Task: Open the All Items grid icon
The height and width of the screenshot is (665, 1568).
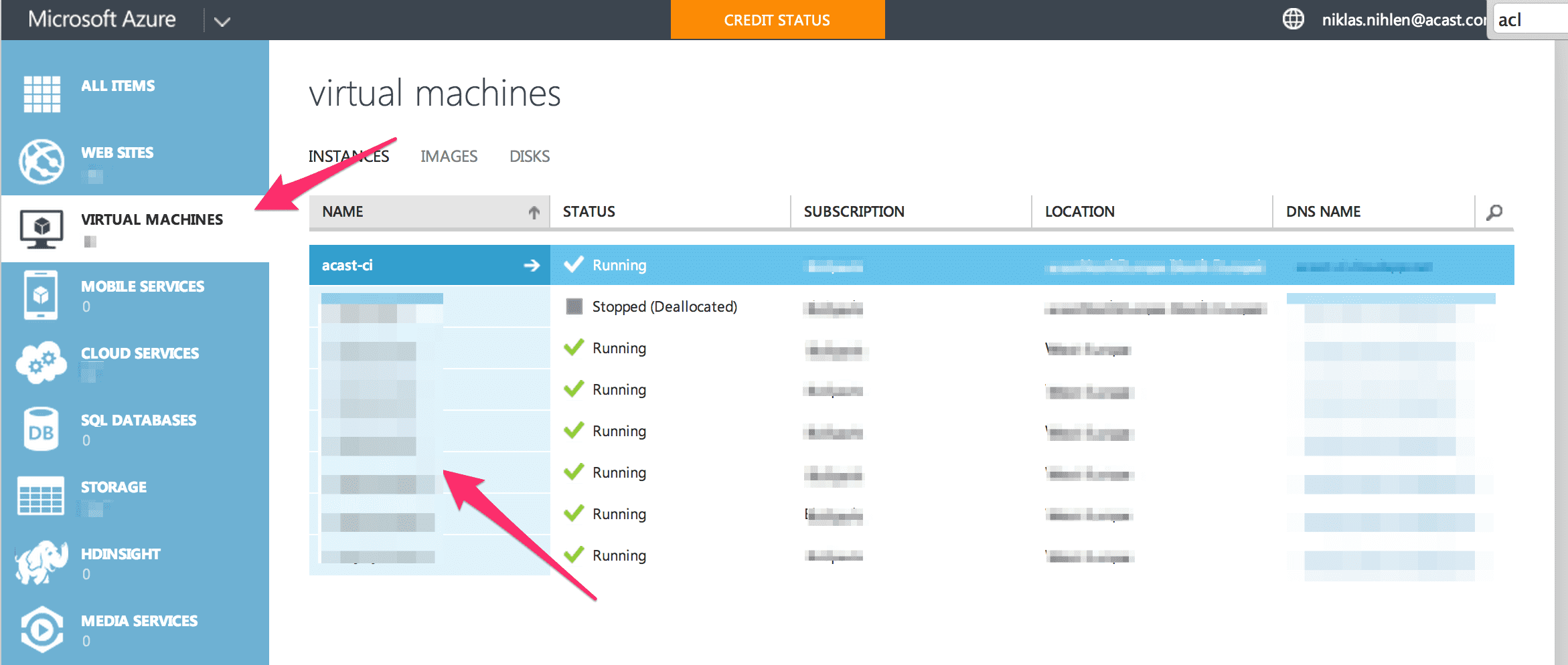Action: pyautogui.click(x=42, y=94)
